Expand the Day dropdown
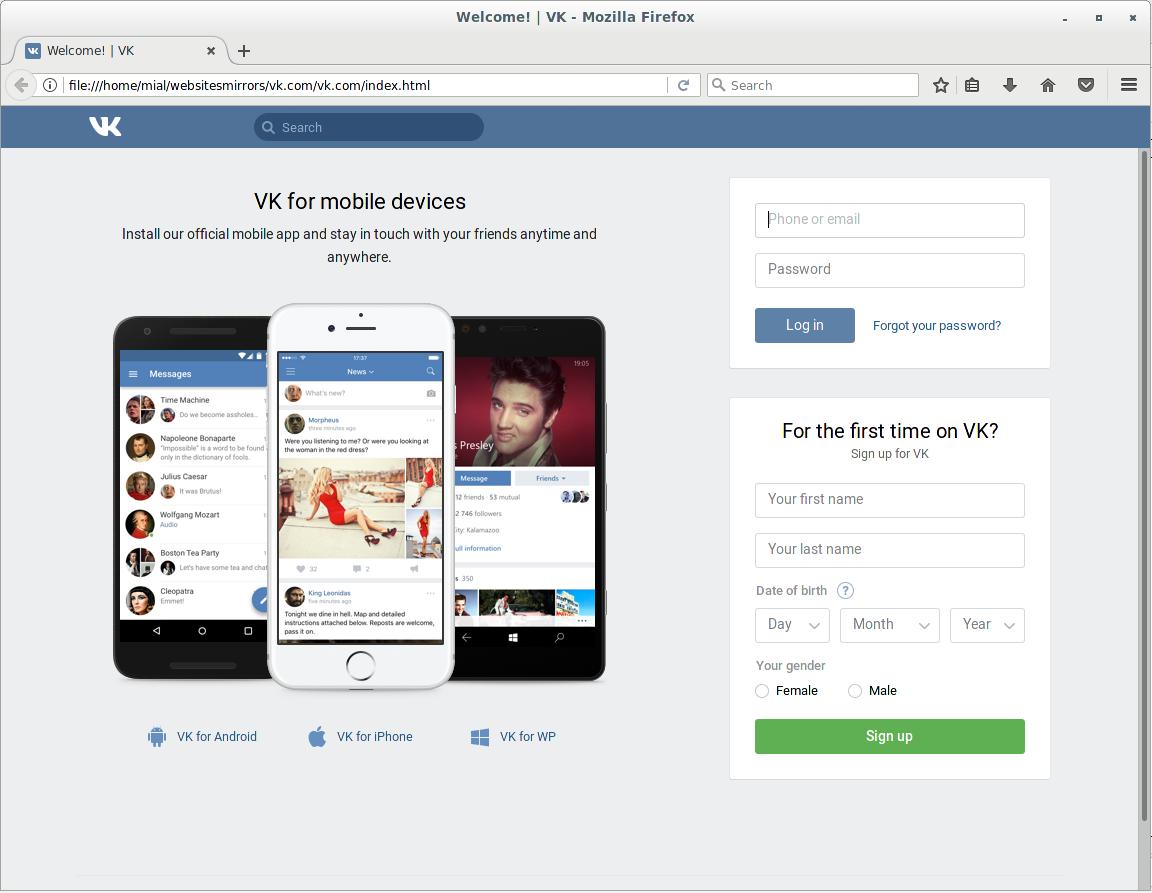 (x=792, y=625)
